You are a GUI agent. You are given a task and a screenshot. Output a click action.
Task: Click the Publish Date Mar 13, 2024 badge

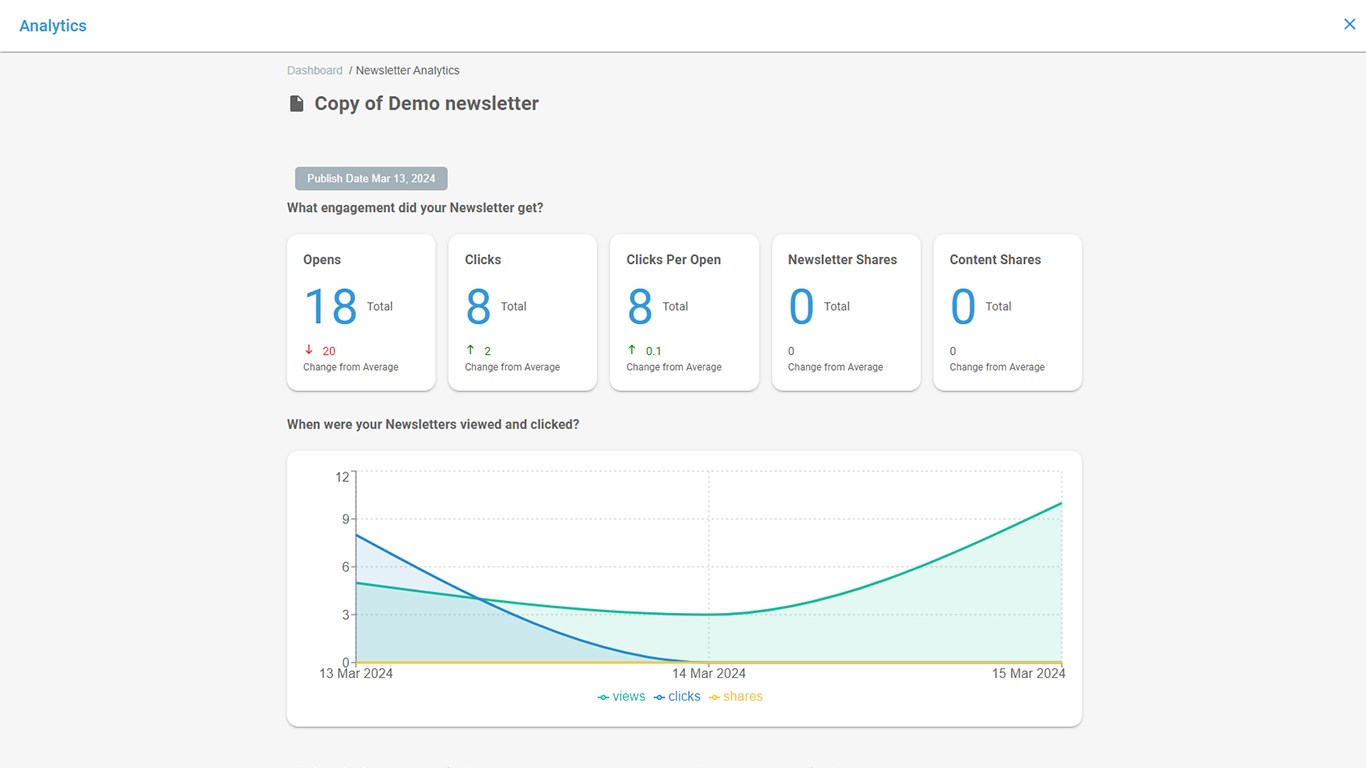click(371, 179)
